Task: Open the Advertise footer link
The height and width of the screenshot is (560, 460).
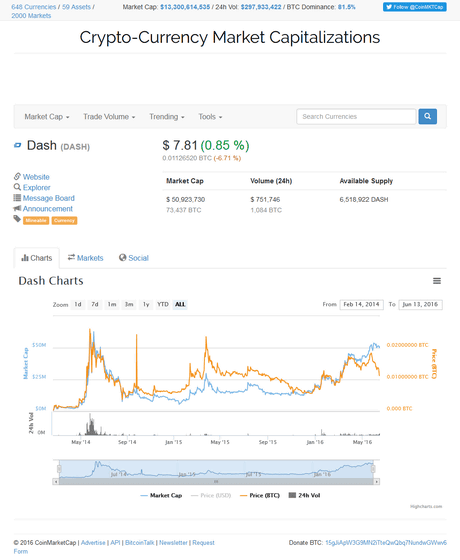Action: [x=93, y=542]
